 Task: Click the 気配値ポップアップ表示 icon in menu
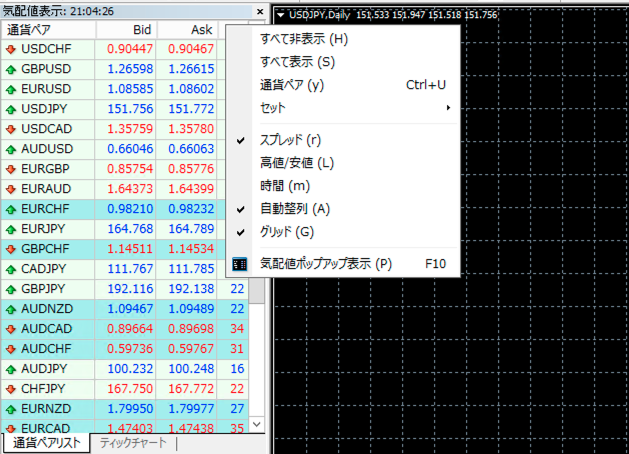(241, 264)
